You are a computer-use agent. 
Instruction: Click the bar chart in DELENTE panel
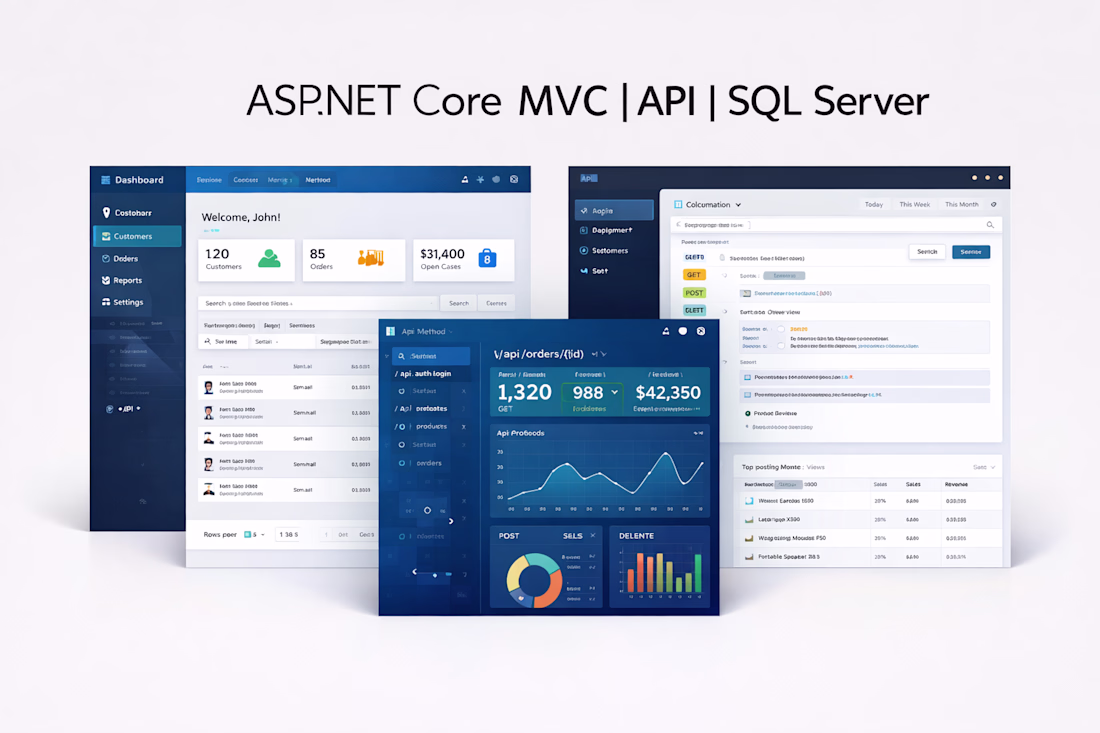659,572
